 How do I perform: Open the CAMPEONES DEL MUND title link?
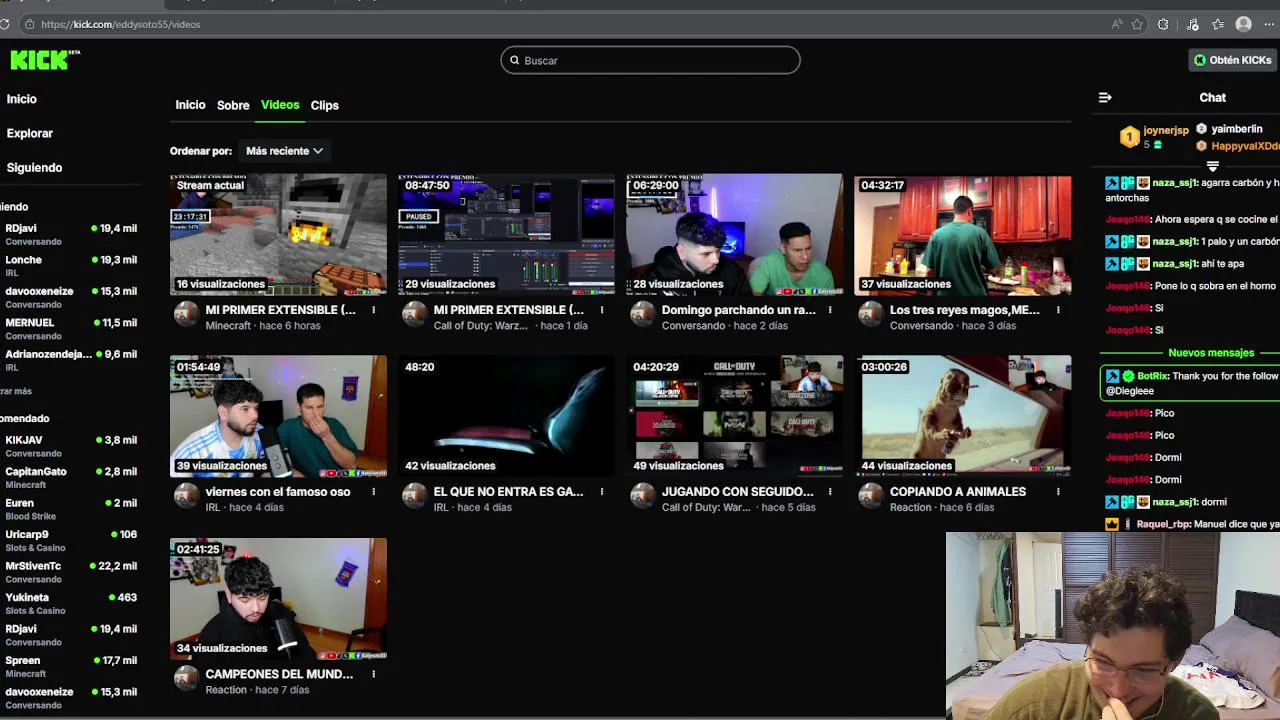click(279, 674)
